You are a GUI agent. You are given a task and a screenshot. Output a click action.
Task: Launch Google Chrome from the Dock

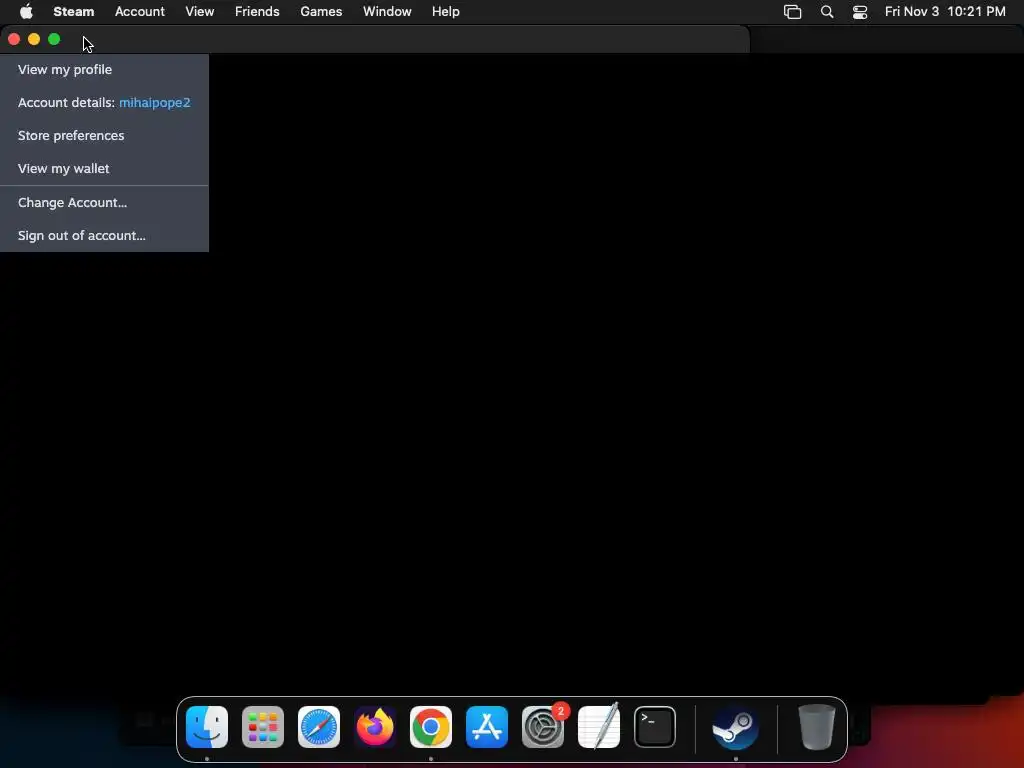click(x=431, y=727)
